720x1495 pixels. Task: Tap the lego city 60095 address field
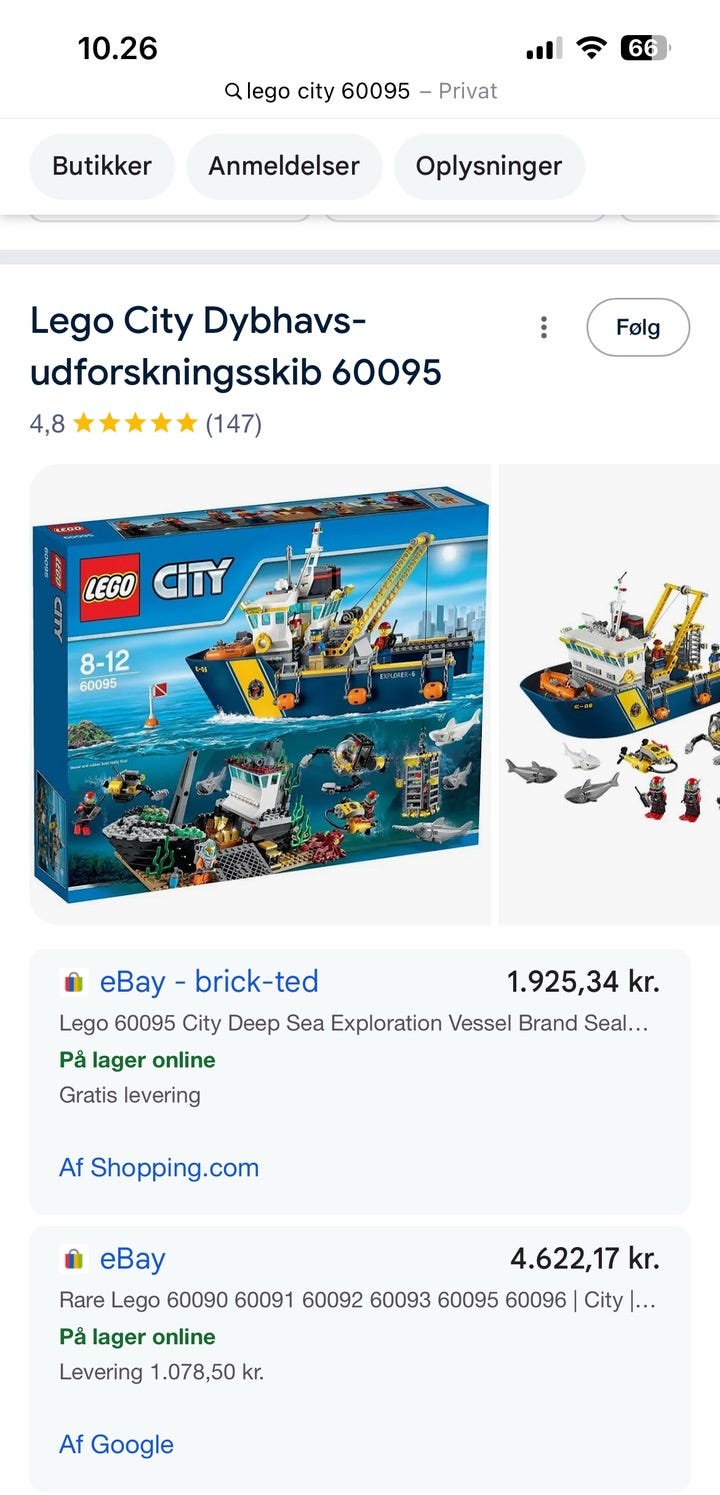pos(360,91)
